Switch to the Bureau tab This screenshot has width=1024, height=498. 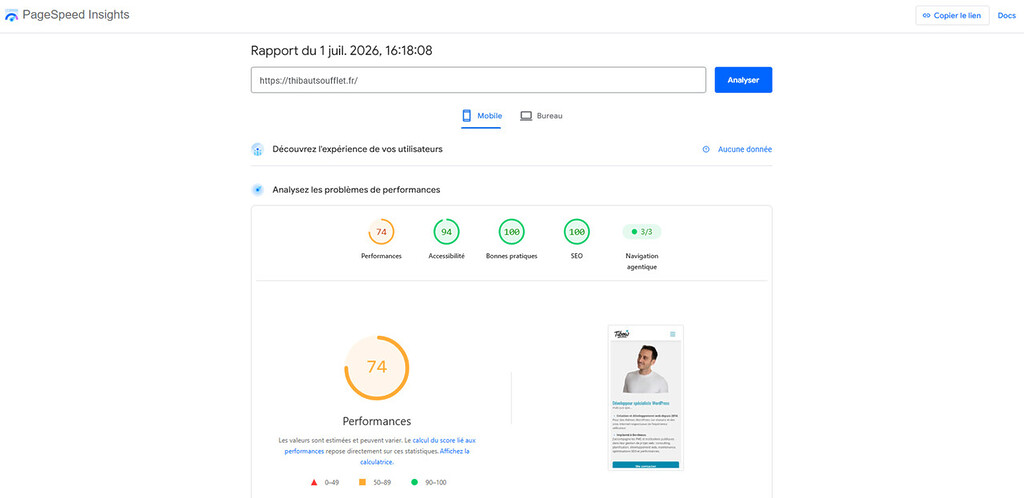541,116
